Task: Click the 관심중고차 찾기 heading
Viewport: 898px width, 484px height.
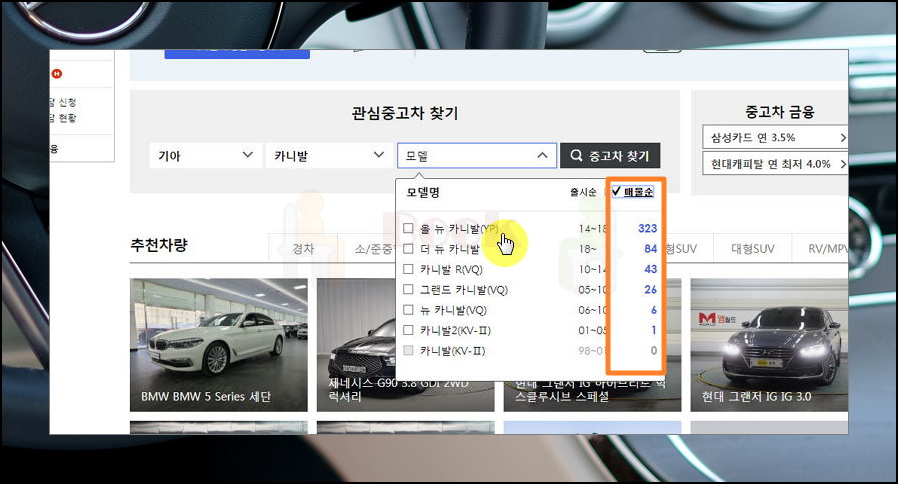Action: click(405, 113)
